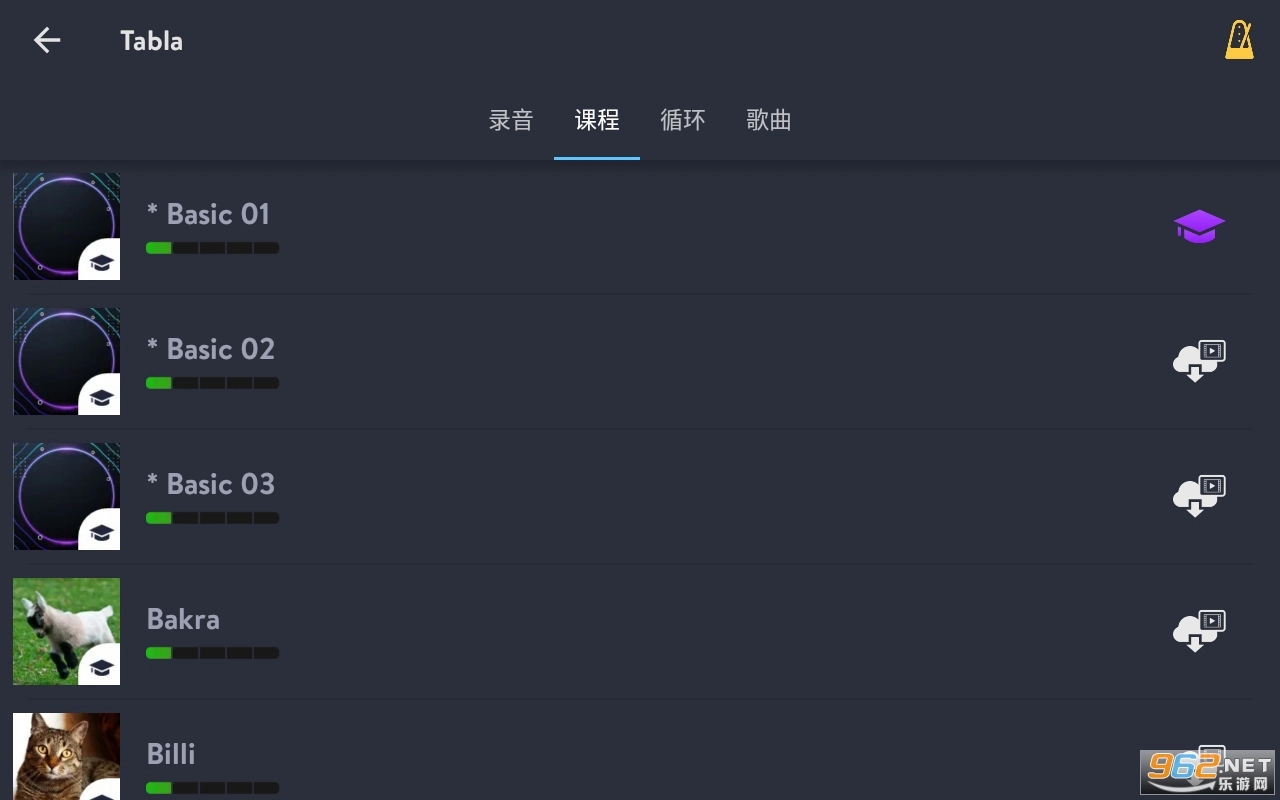Click the graduation cap badge on the Bakra thumbnail

pyautogui.click(x=101, y=667)
